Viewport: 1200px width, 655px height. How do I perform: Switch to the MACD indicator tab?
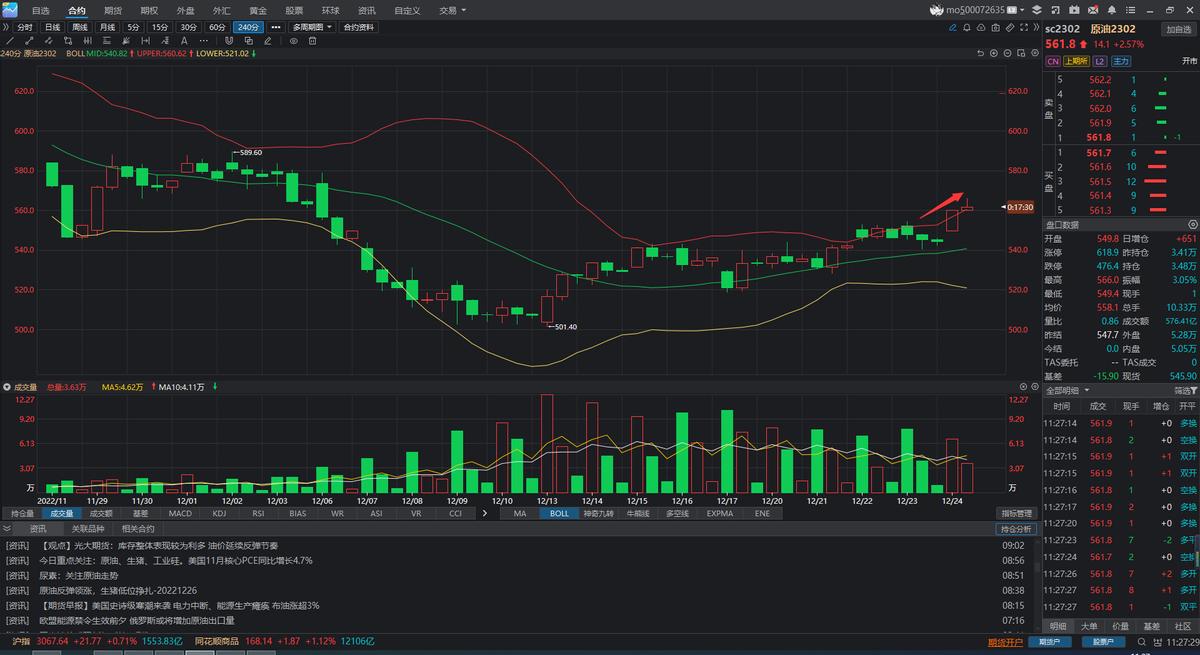[180, 513]
